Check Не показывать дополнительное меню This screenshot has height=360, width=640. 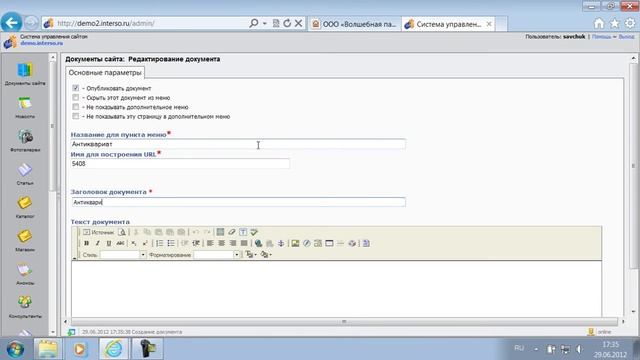click(76, 107)
